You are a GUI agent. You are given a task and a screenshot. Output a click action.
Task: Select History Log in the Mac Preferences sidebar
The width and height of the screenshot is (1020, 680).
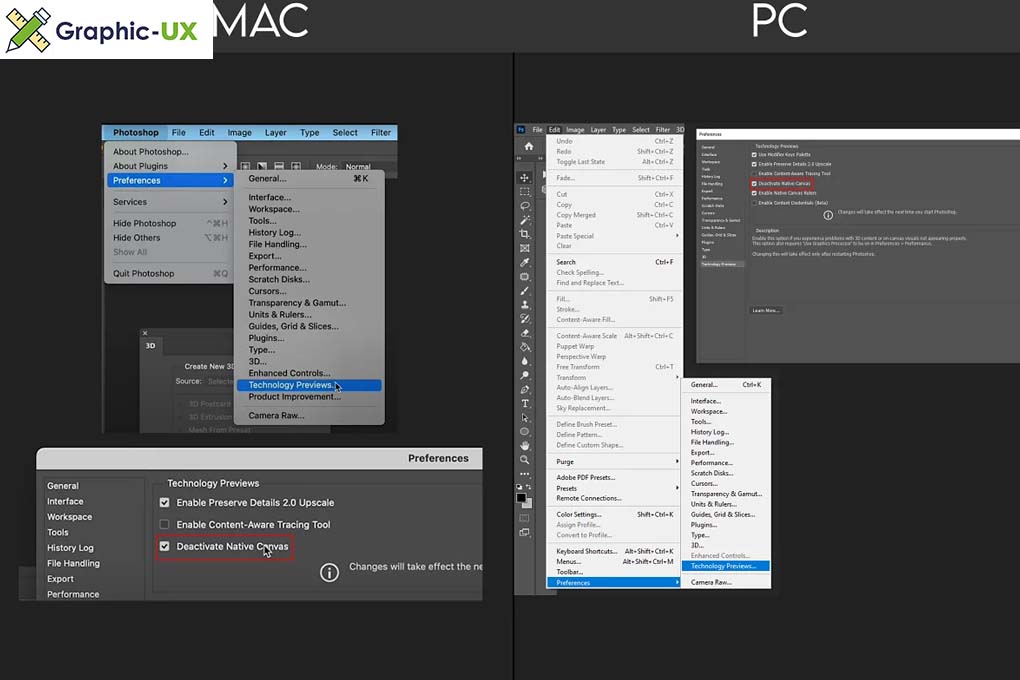click(x=70, y=548)
